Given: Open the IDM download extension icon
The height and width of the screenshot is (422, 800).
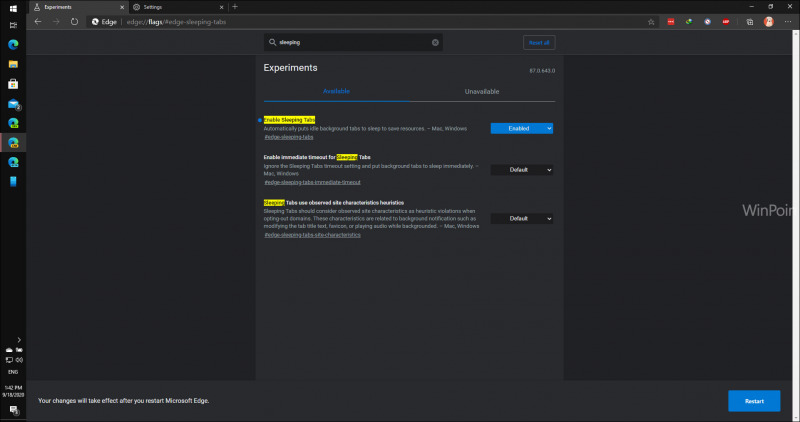Looking at the screenshot, I should click(x=689, y=22).
